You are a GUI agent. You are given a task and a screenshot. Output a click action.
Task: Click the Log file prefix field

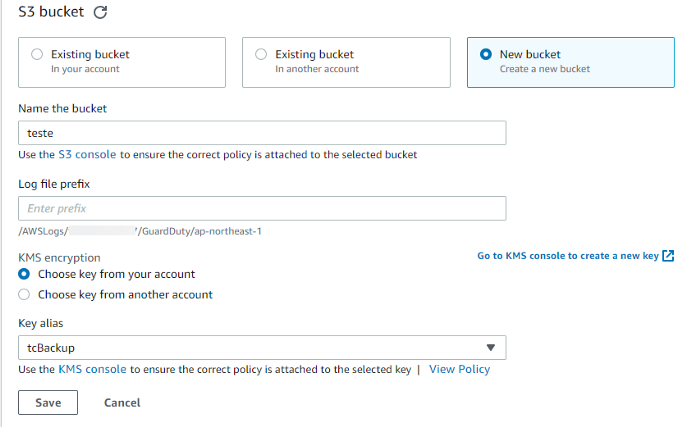[x=262, y=208]
